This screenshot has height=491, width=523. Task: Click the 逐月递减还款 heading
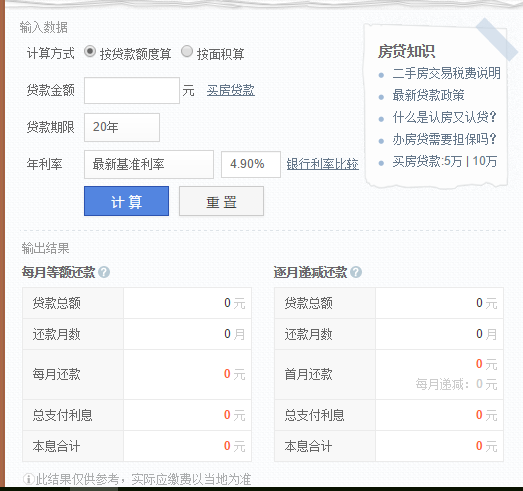[x=310, y=272]
